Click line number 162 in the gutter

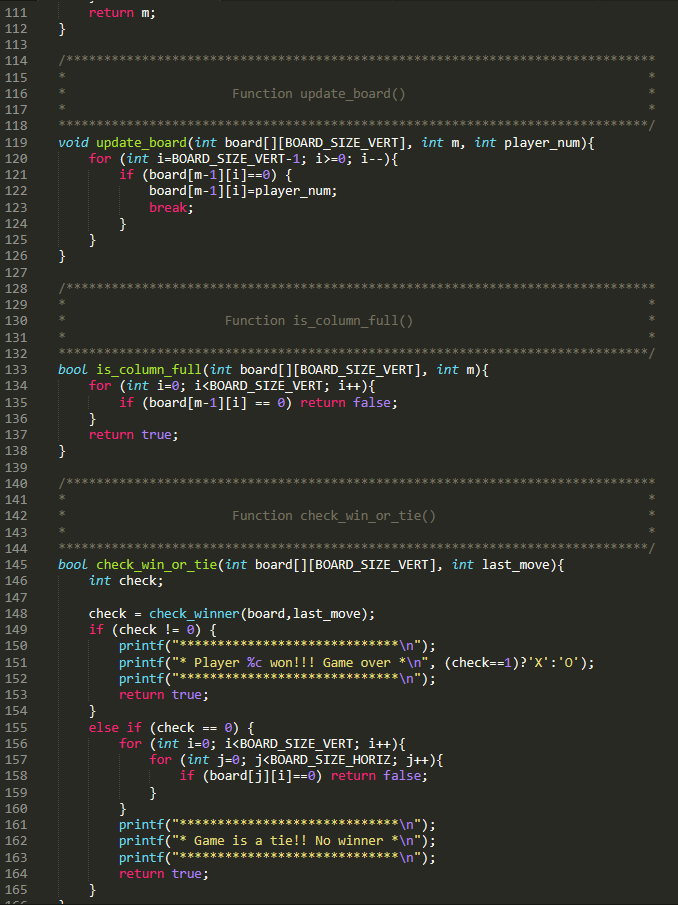coord(16,841)
